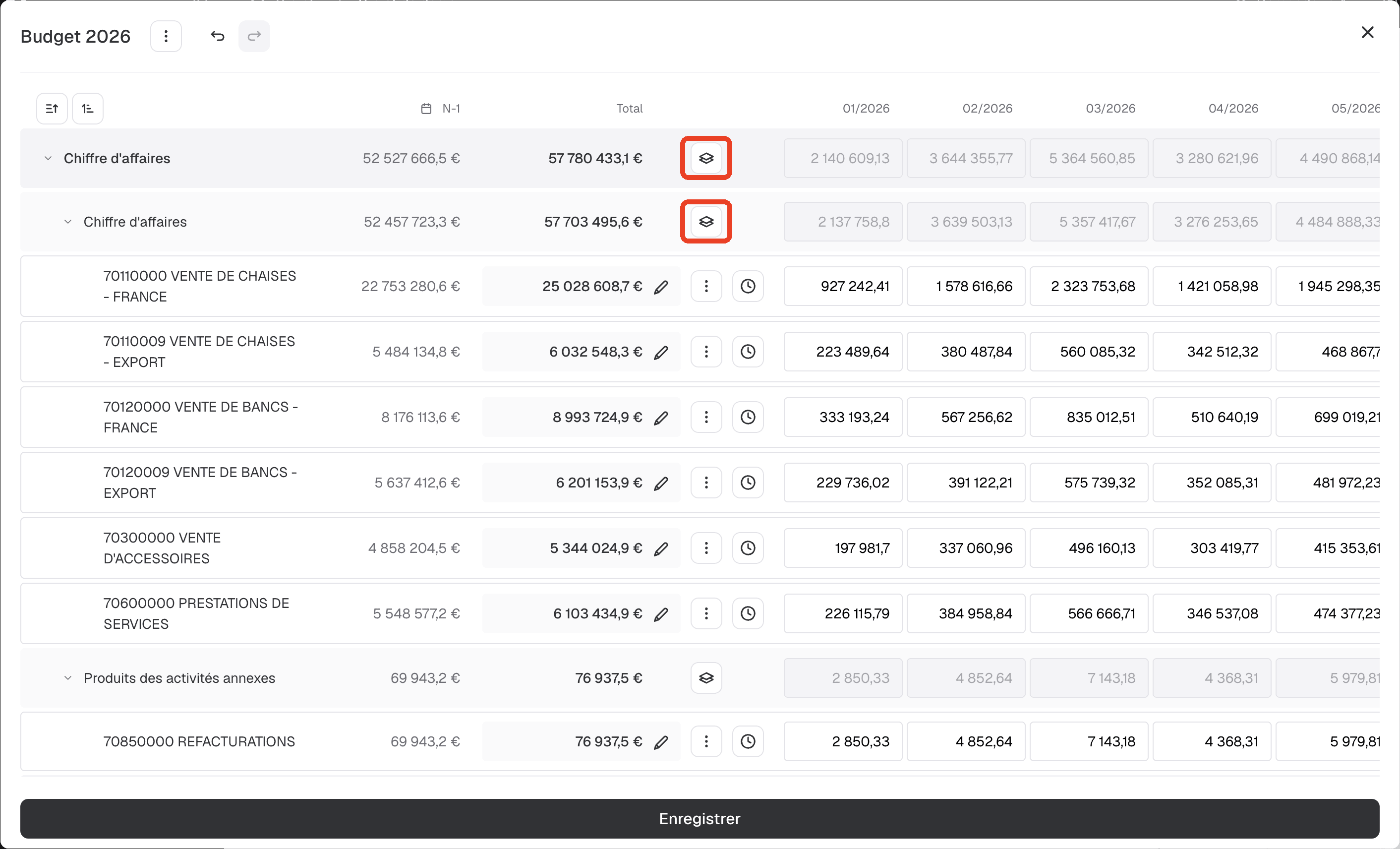Open options menu for 70110009 VENTE DE CHAISES - EXPORT
Image resolution: width=1400 pixels, height=849 pixels.
[x=706, y=352]
